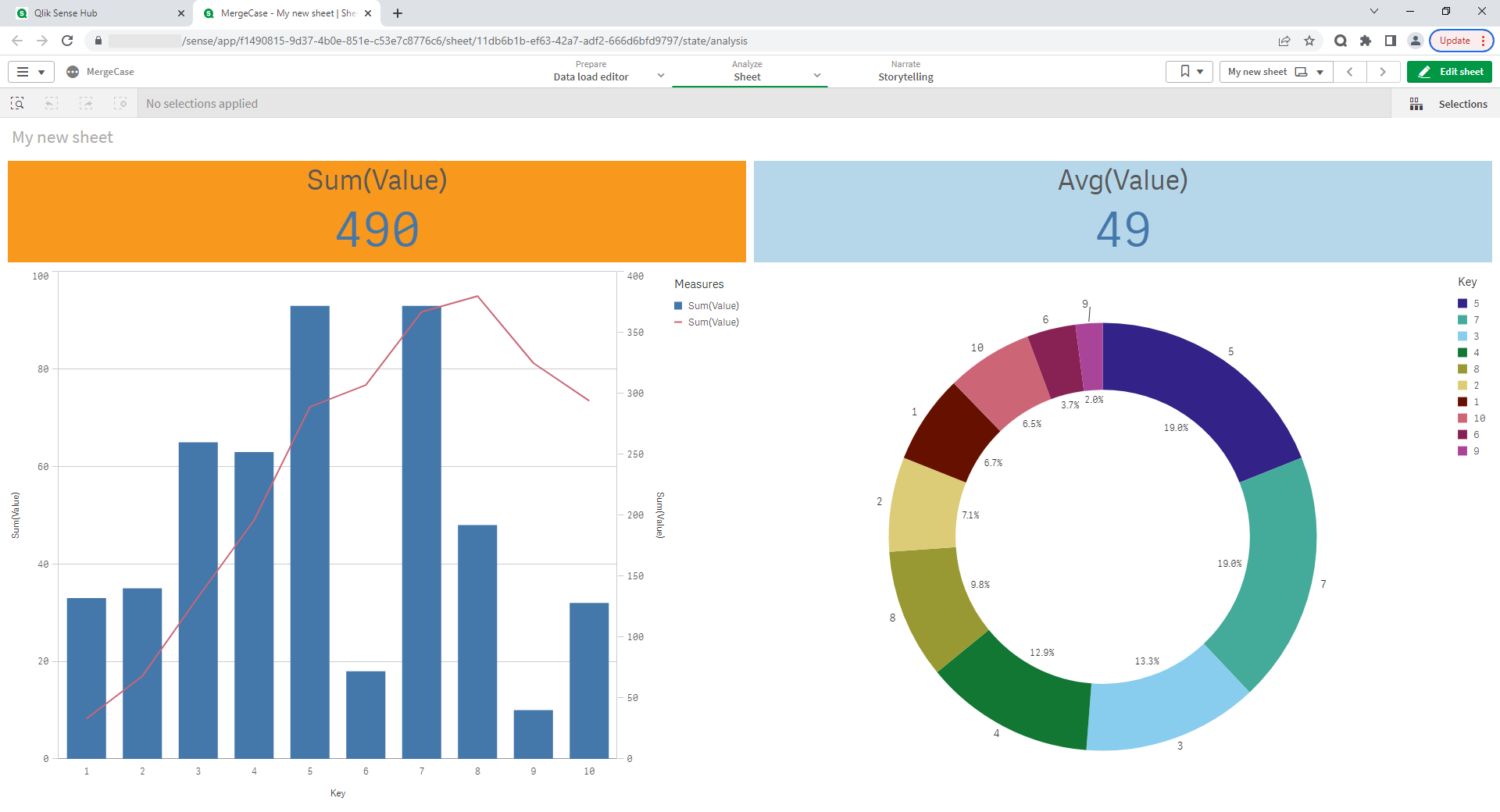
Task: Open the smart search icon in selections bar
Action: pyautogui.click(x=17, y=103)
